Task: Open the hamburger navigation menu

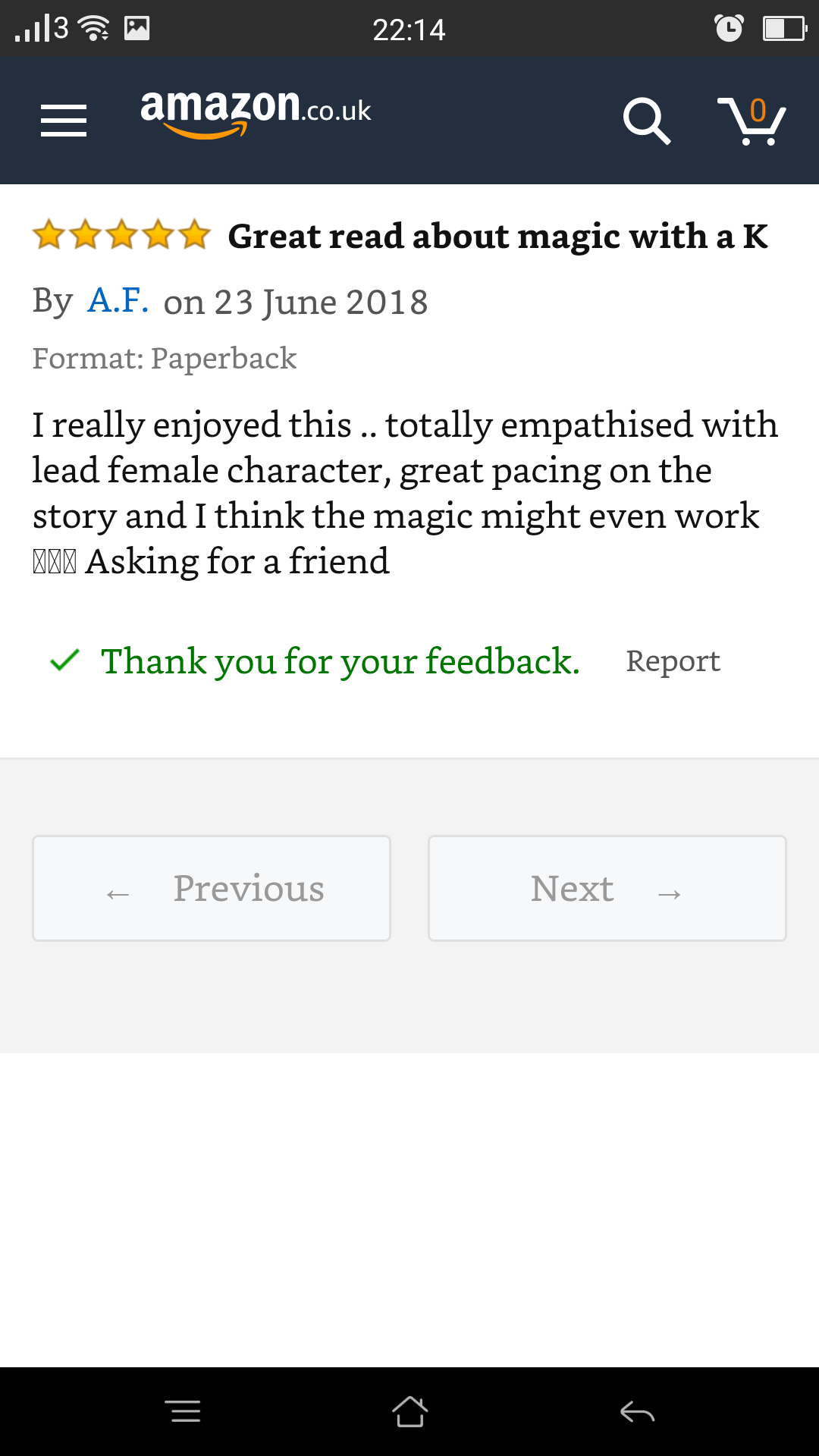Action: pos(64,121)
